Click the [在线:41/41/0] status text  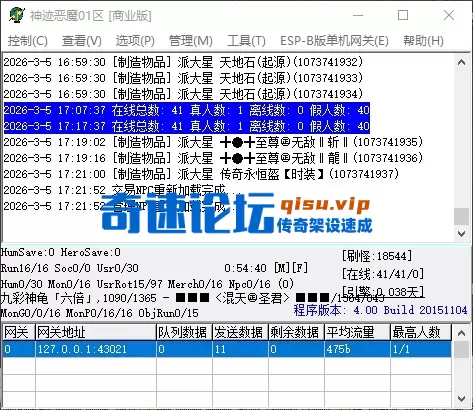pos(383,274)
